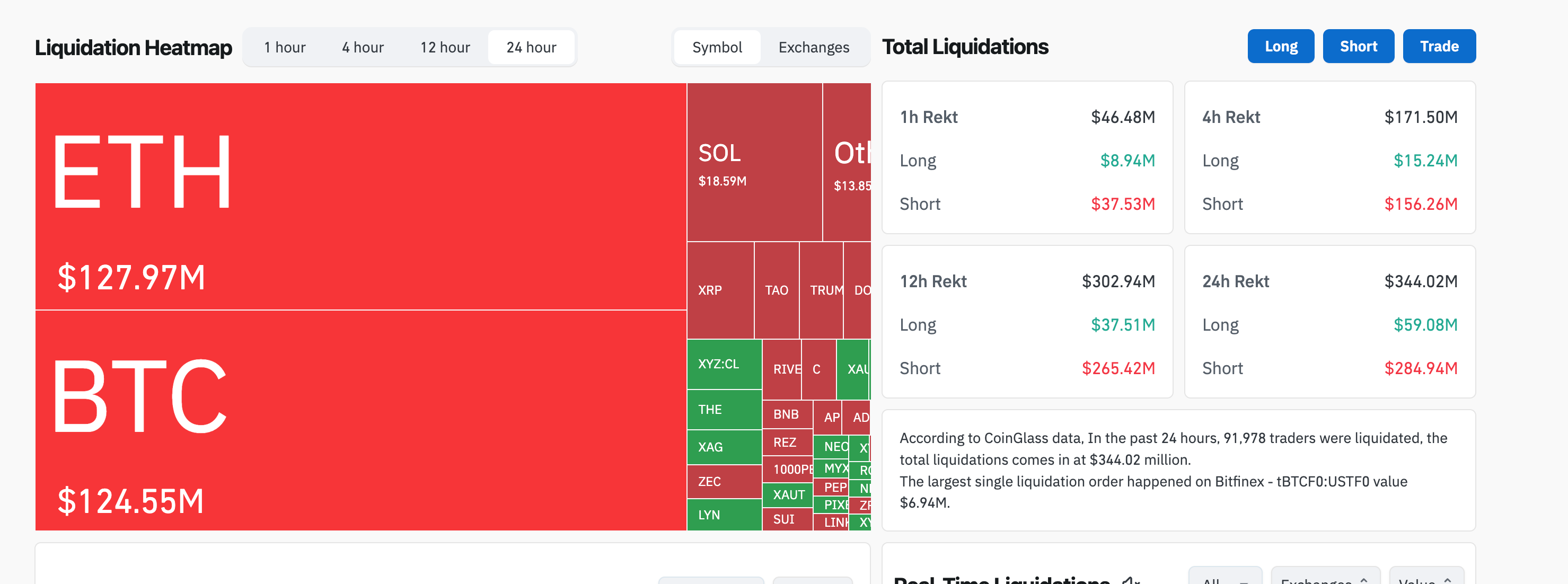Image resolution: width=1568 pixels, height=584 pixels.
Task: Select the 4 hour timeframe
Action: [362, 47]
